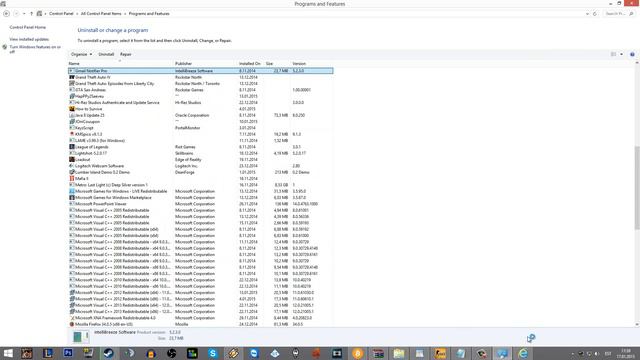Click the change view icon in toolbar
This screenshot has width=640, height=360.
[613, 54]
